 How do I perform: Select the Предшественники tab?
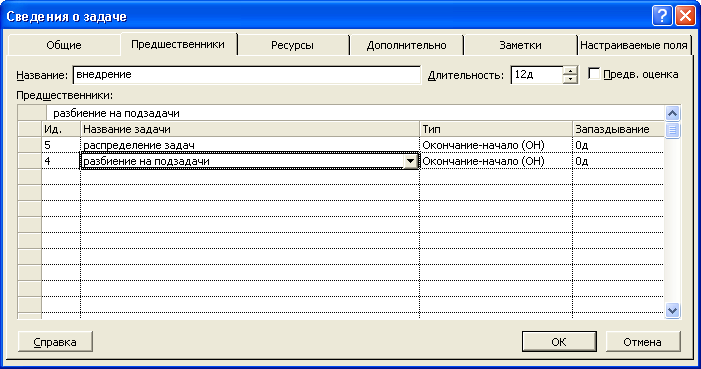(x=178, y=44)
